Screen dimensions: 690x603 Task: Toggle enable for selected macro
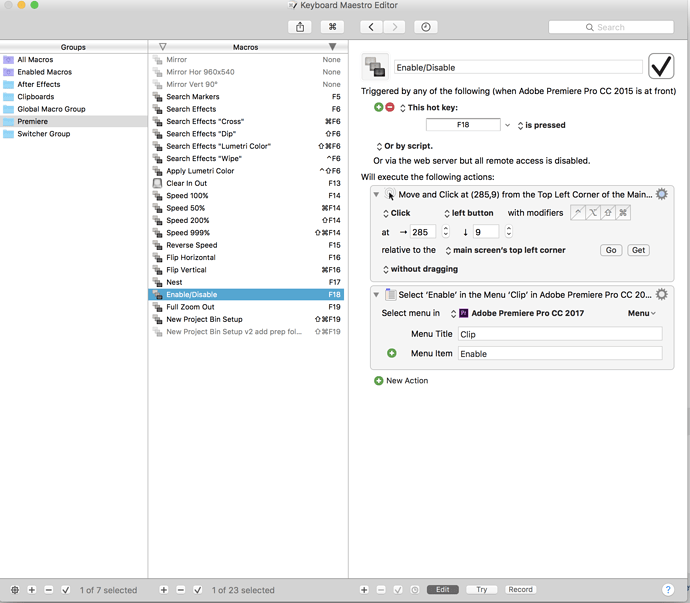(x=198, y=590)
